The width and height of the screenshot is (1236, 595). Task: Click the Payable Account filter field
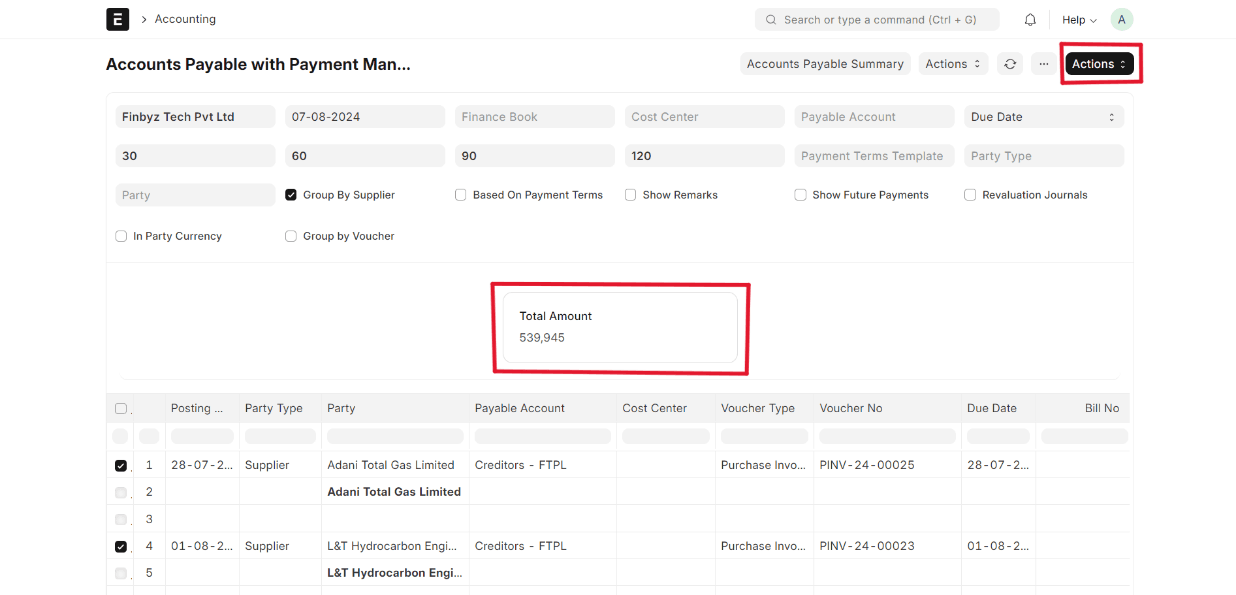[875, 117]
